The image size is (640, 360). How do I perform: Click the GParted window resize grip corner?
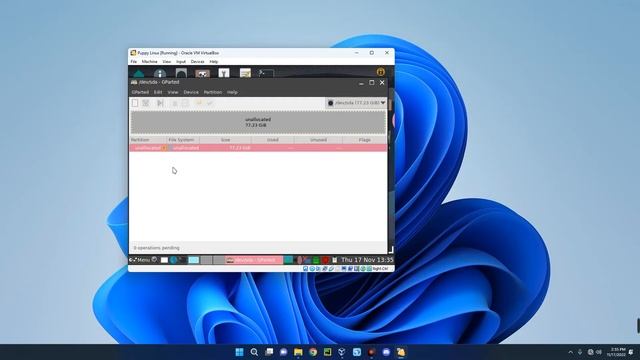click(x=390, y=249)
